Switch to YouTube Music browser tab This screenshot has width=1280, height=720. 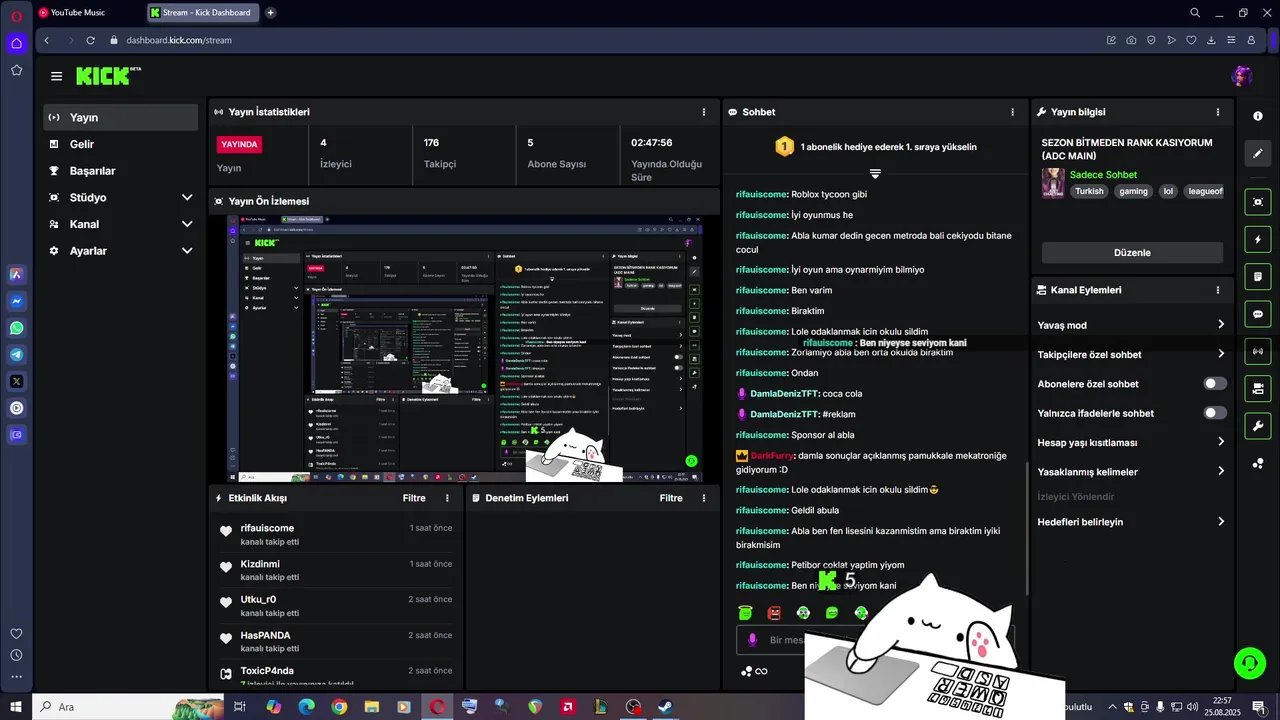[88, 13]
